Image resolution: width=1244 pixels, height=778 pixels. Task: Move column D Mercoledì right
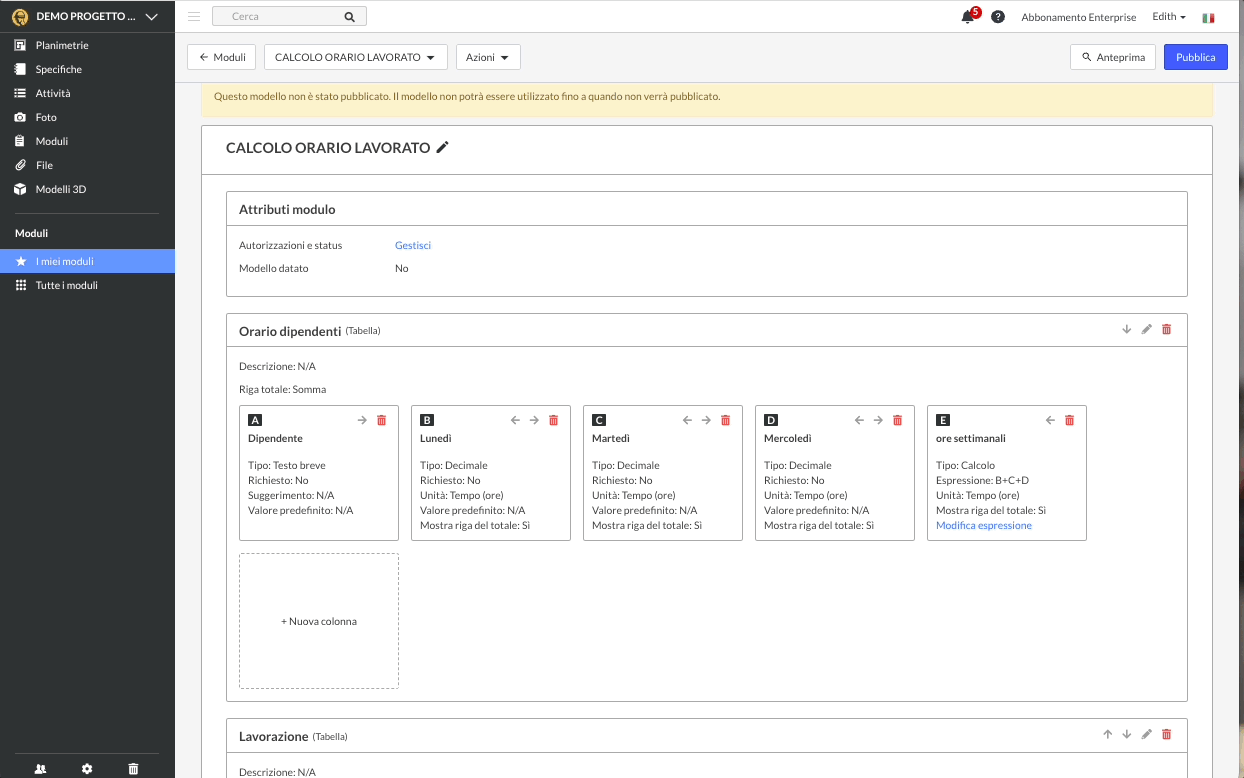878,420
